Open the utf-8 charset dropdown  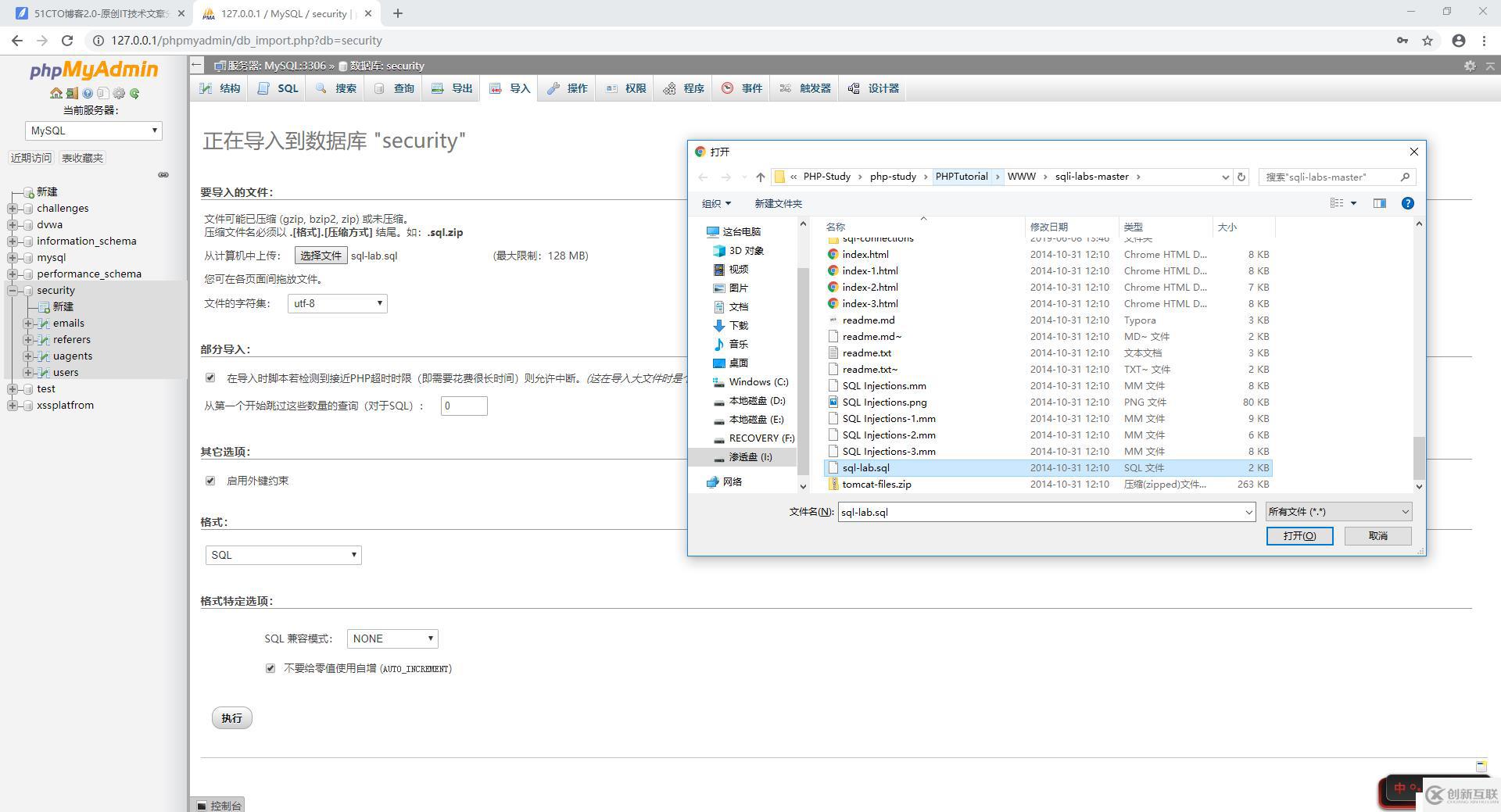pos(338,303)
